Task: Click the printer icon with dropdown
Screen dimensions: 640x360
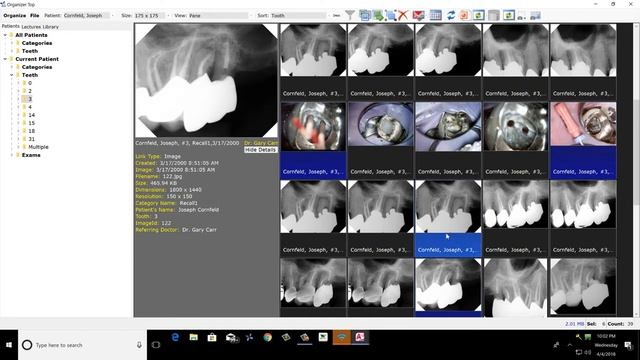Action: (x=522, y=16)
